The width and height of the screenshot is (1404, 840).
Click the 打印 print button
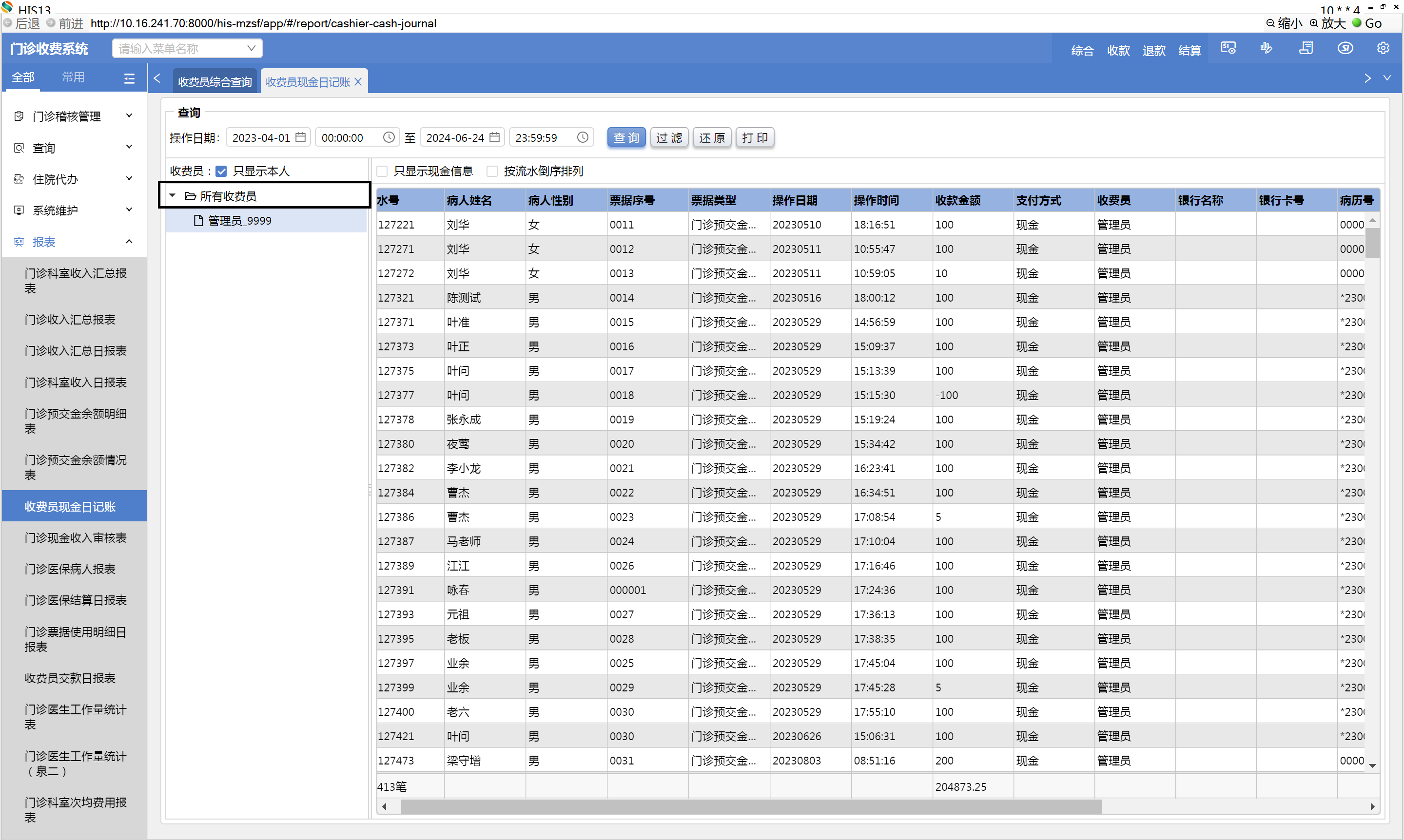pos(754,137)
